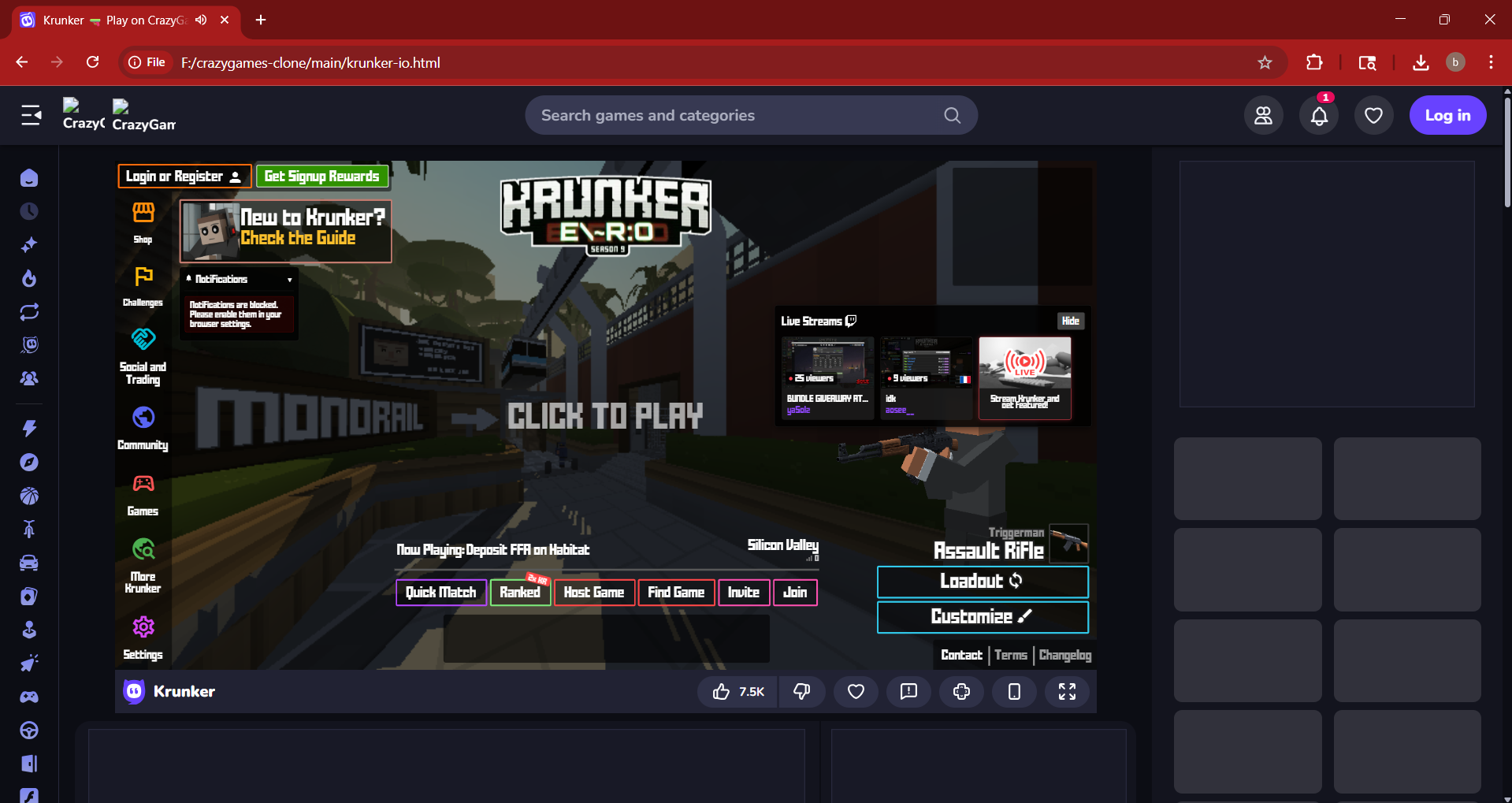
Task: Select the Host Game option
Action: tap(594, 593)
